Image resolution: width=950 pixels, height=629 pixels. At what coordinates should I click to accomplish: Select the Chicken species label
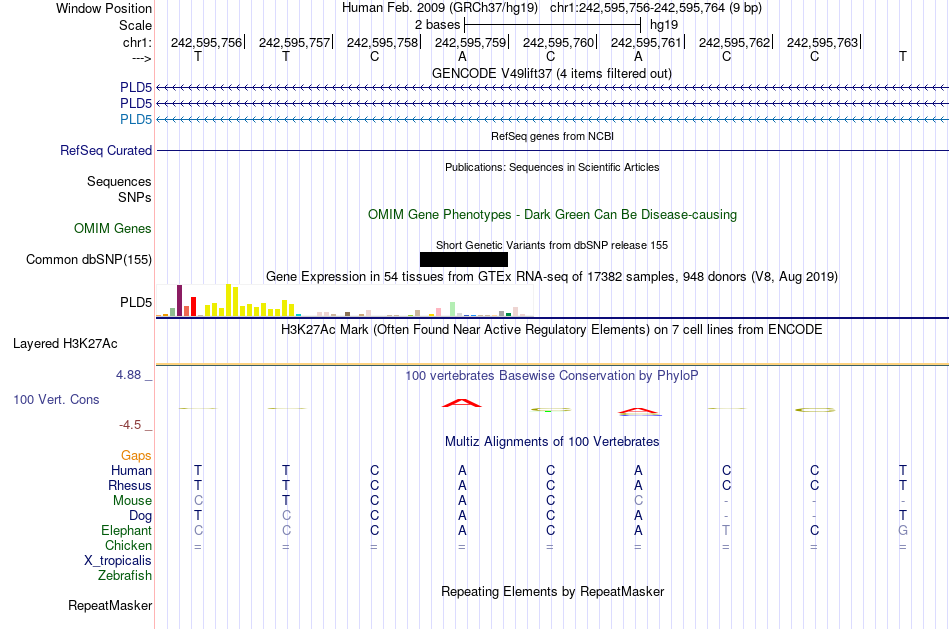tap(128, 545)
